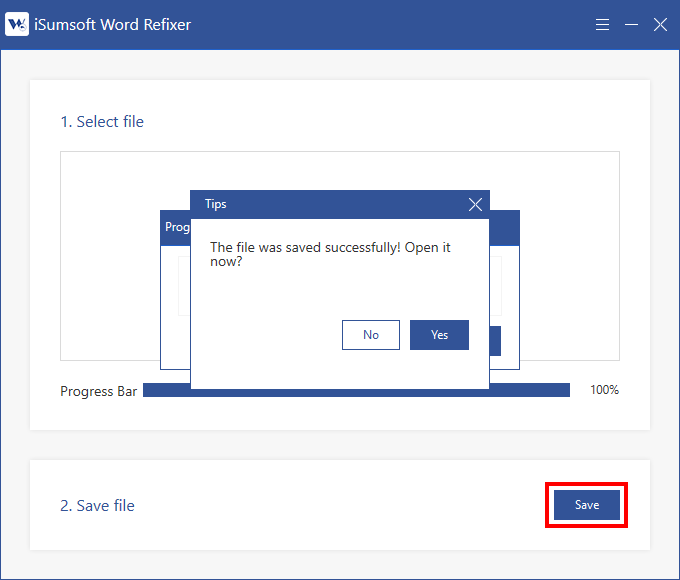Viewport: 680px width, 580px height.
Task: Close the iSumsoft Word Refixer window
Action: [x=660, y=24]
